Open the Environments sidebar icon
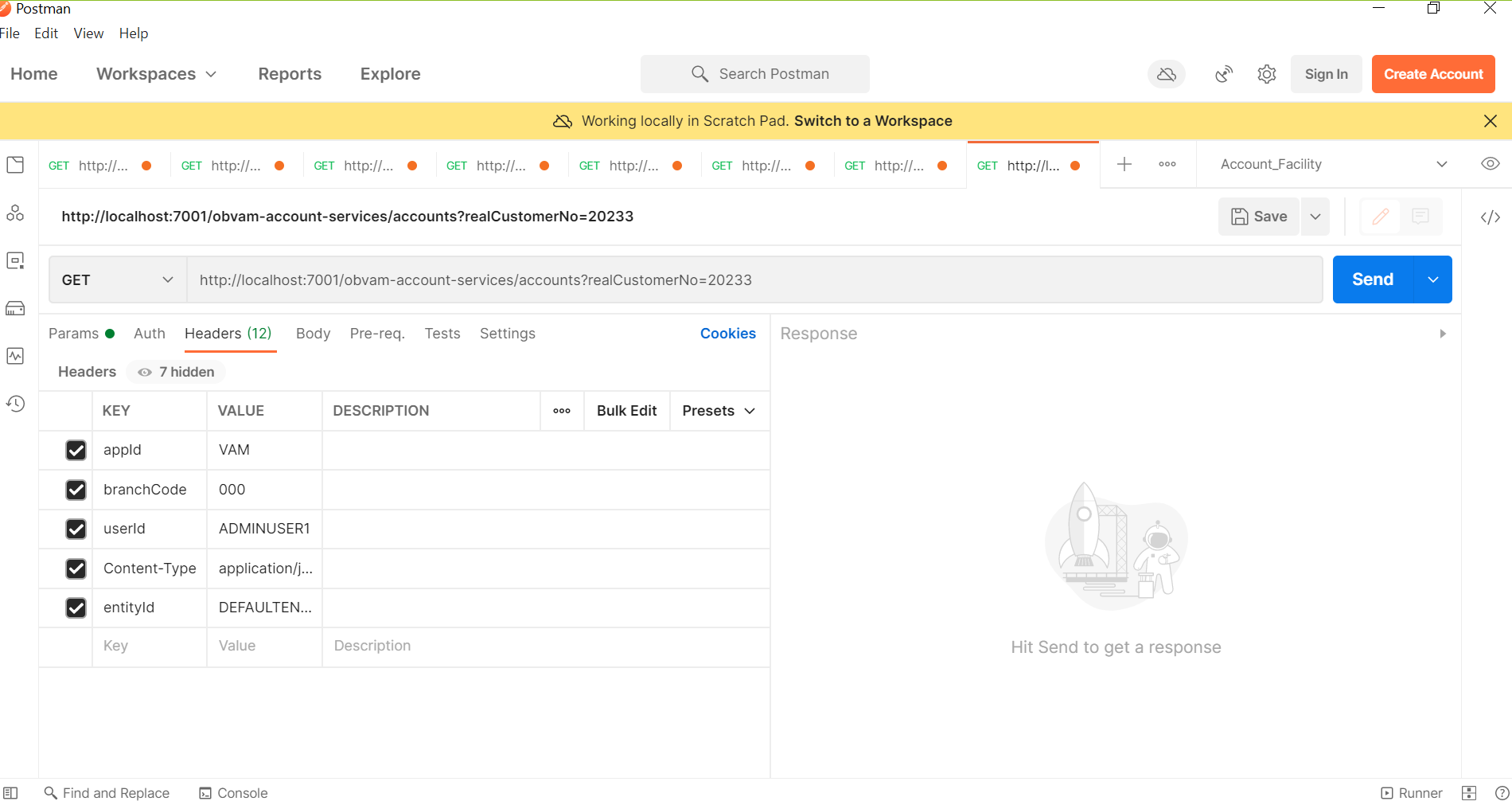 point(15,260)
